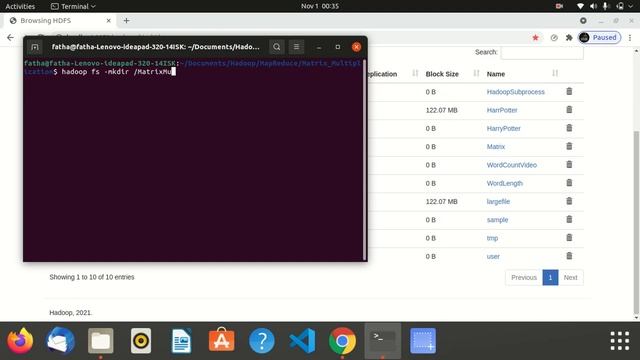Click the Previous pagination button
Image resolution: width=640 pixels, height=360 pixels.
point(524,278)
